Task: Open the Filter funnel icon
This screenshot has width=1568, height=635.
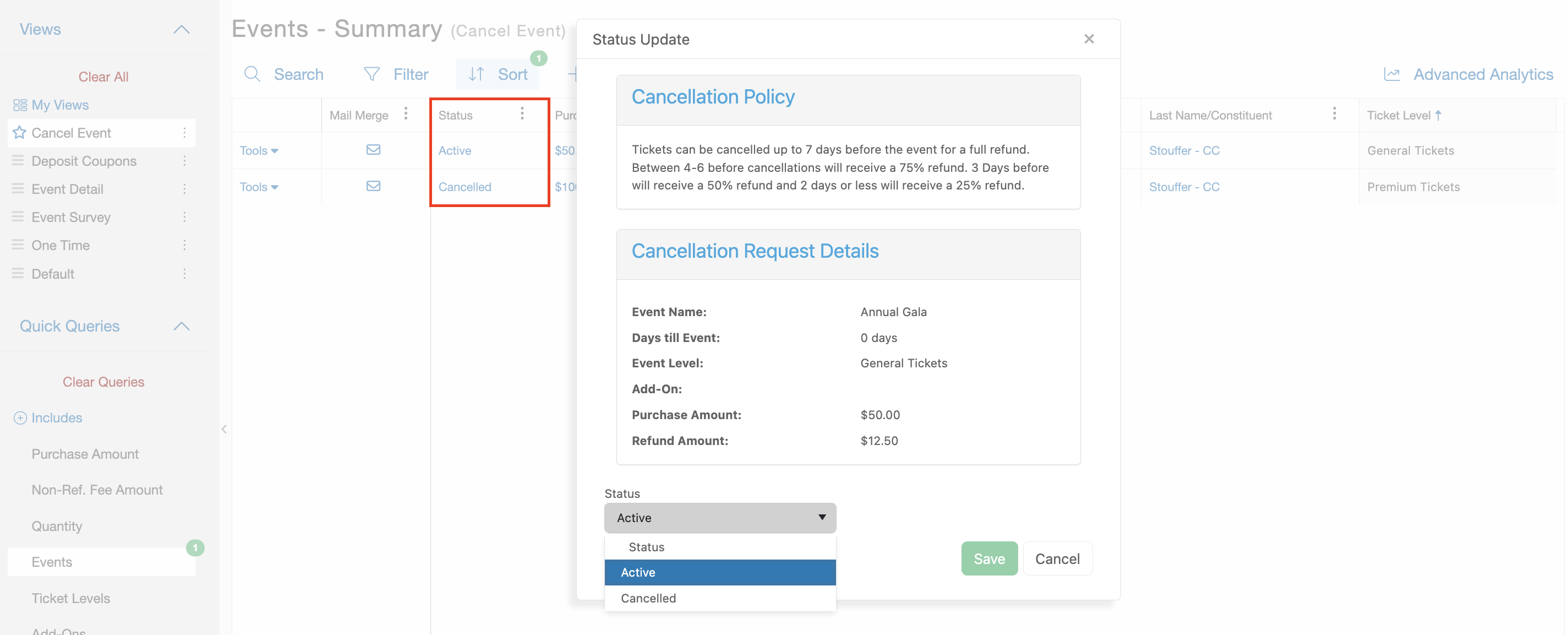Action: pyautogui.click(x=371, y=74)
